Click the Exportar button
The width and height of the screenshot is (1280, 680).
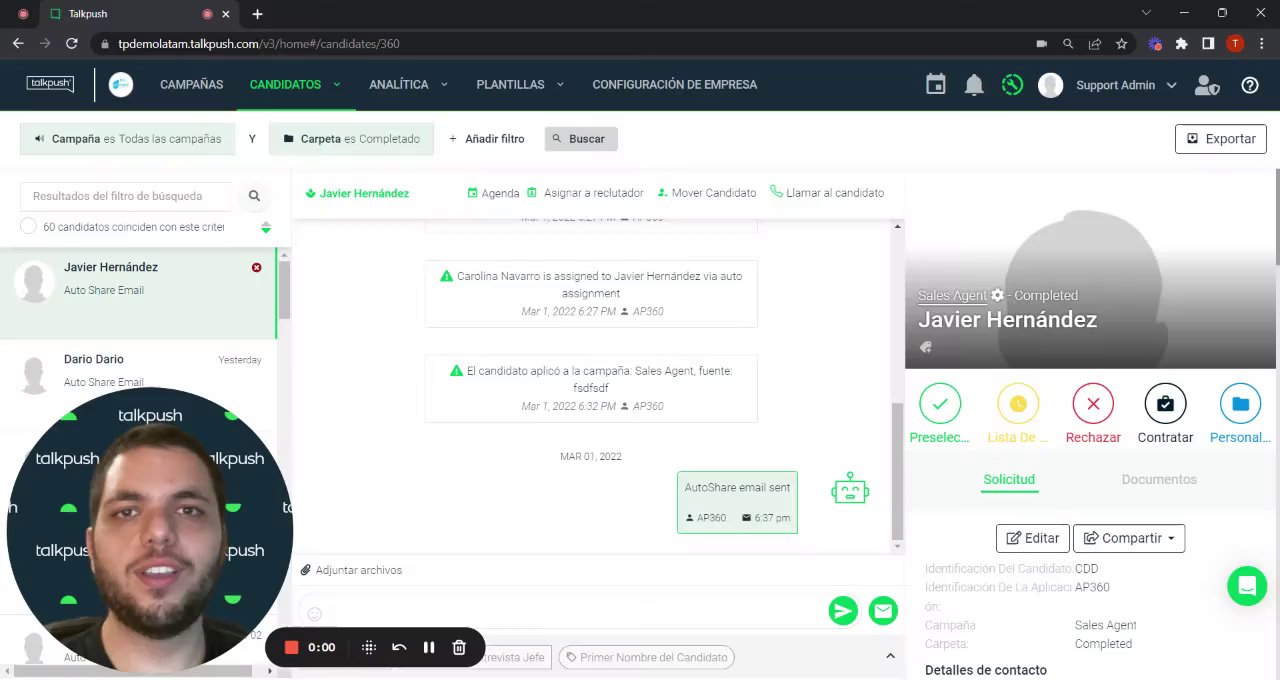tap(1221, 139)
